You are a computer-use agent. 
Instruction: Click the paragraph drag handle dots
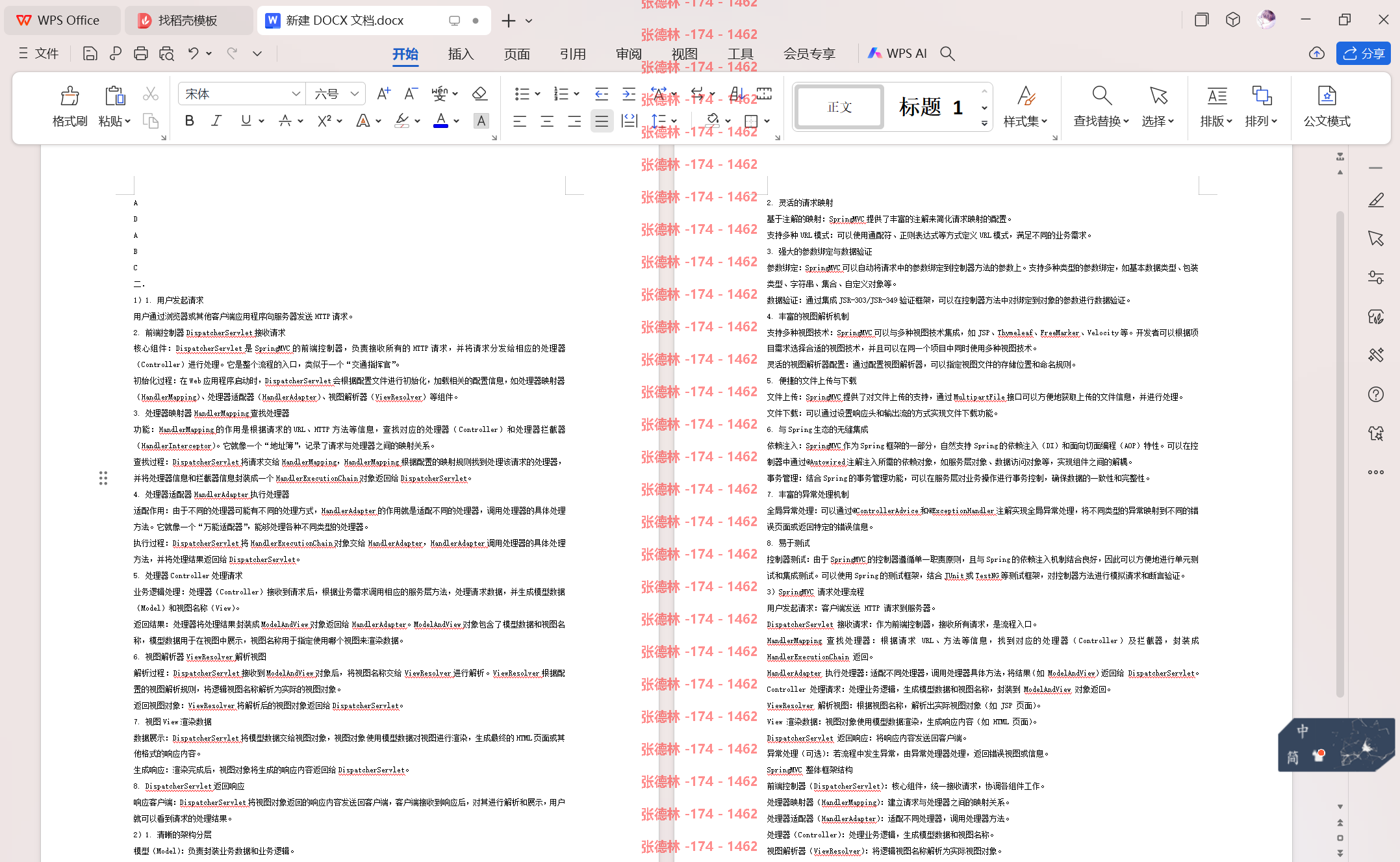coord(103,478)
